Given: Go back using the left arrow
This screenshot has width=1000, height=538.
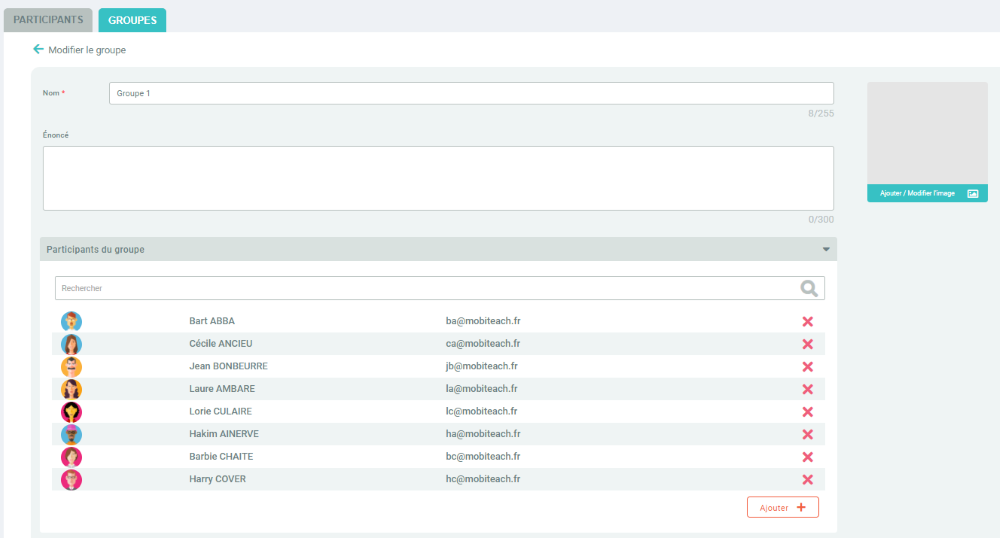Looking at the screenshot, I should [x=38, y=49].
